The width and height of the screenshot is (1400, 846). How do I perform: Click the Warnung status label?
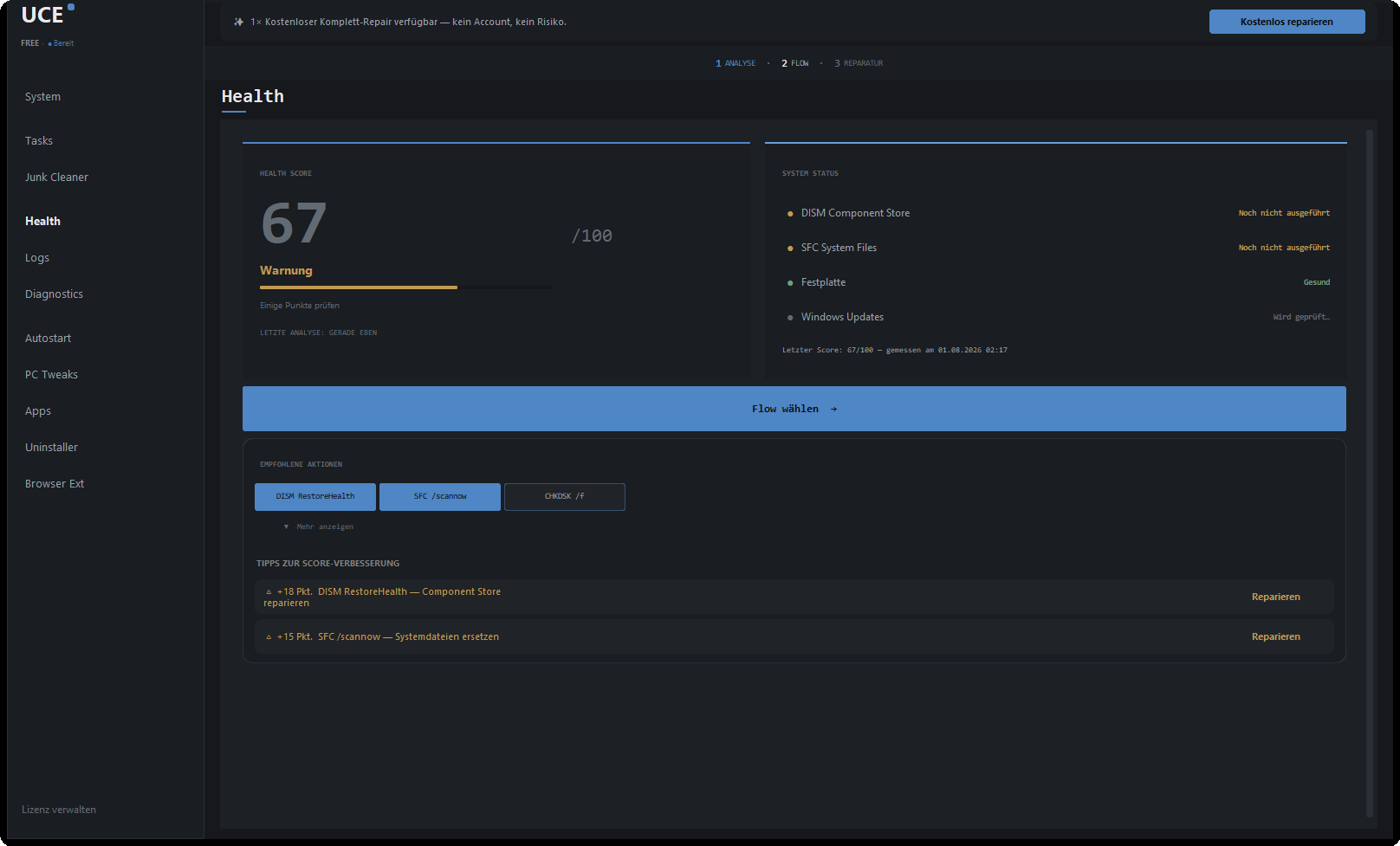coord(286,271)
